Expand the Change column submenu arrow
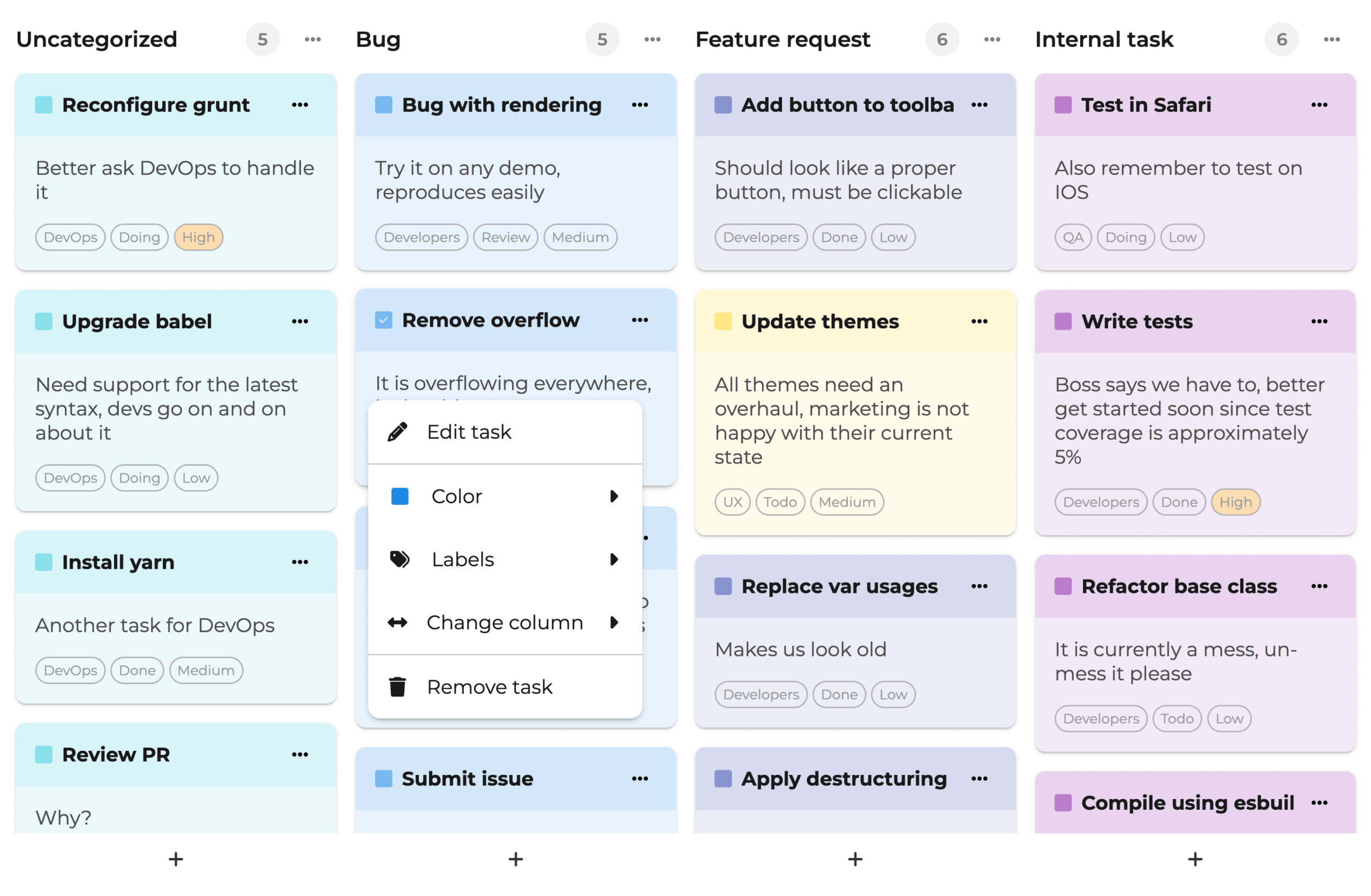 (x=614, y=622)
